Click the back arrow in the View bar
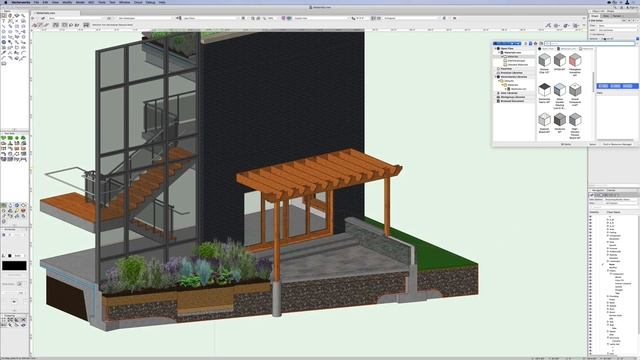Image resolution: width=640 pixels, height=360 pixels. click(33, 18)
